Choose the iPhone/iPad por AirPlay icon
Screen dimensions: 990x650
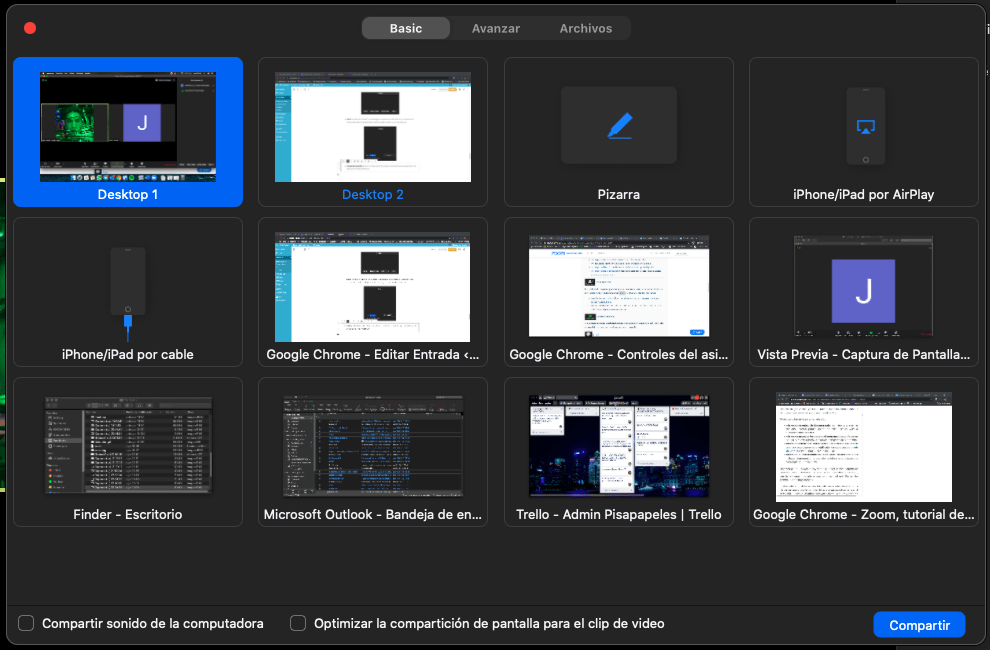click(x=865, y=126)
